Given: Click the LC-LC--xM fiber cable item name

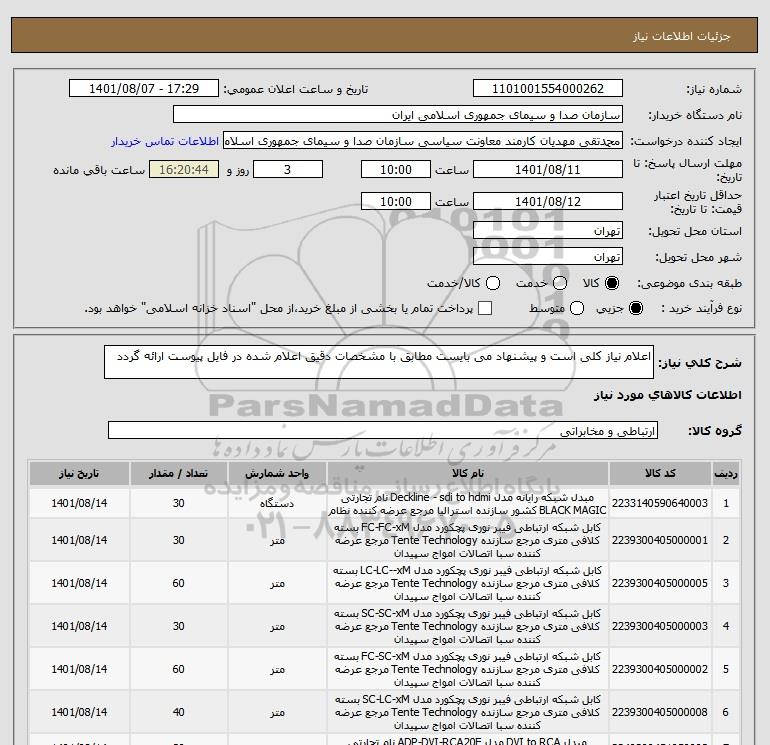Looking at the screenshot, I should point(468,583).
